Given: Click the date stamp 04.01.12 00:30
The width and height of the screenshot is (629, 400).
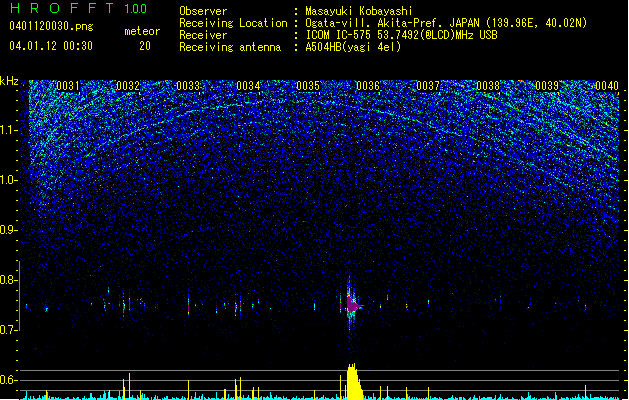Looking at the screenshot, I should (51, 46).
